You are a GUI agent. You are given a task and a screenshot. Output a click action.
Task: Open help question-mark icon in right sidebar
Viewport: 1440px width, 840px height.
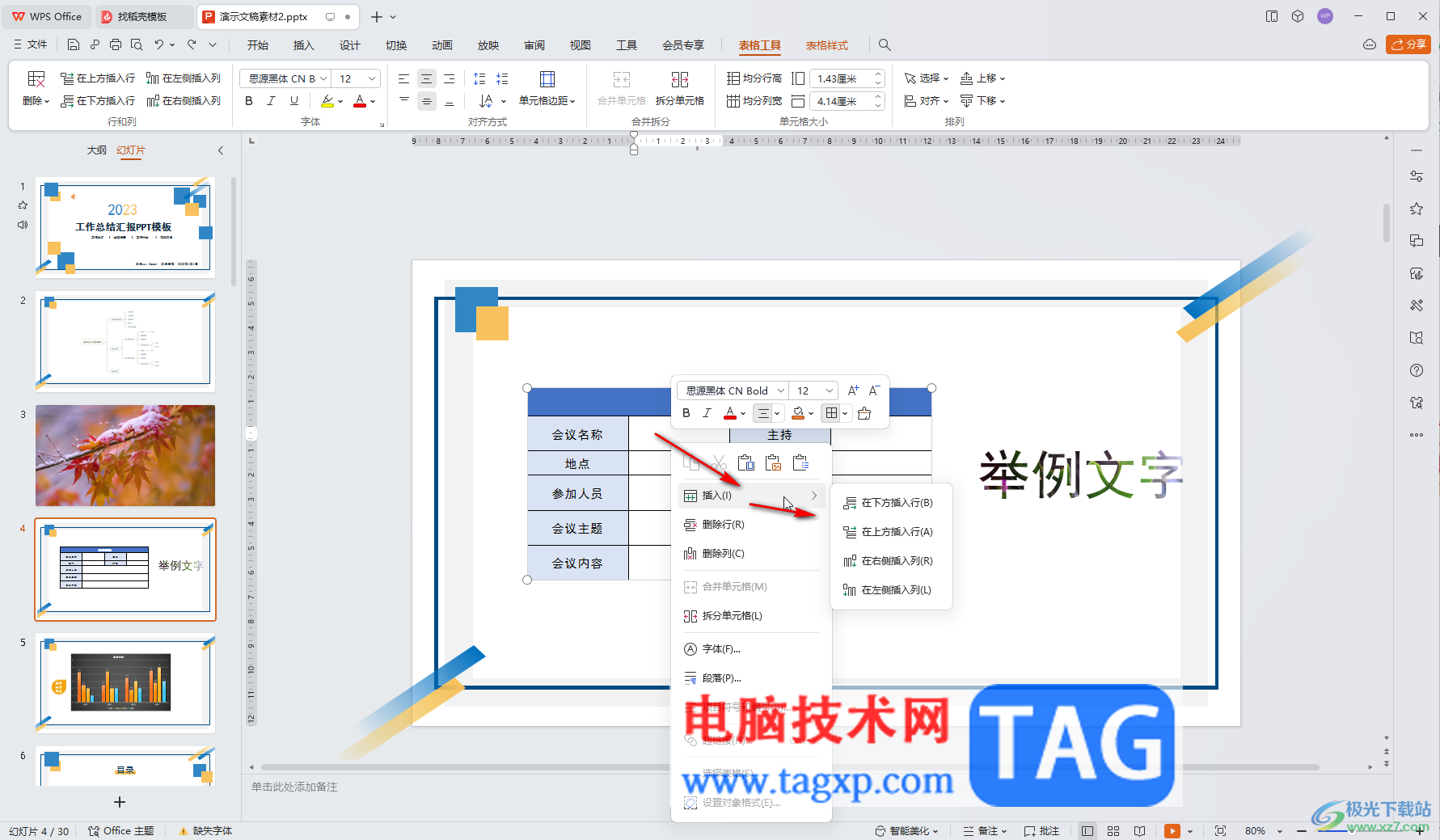point(1417,370)
